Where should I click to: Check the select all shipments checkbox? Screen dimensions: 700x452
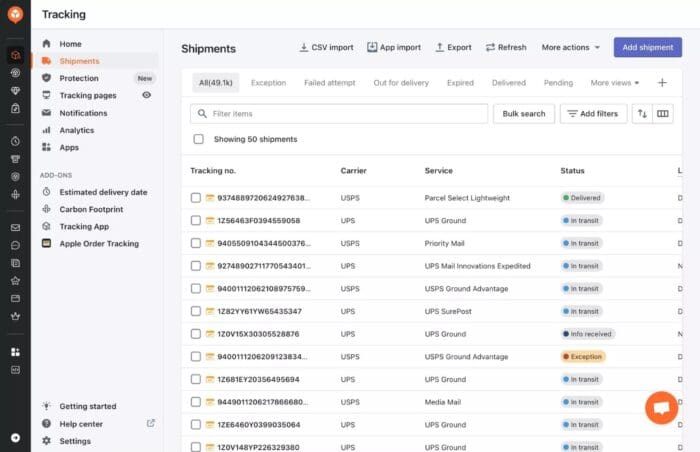coord(198,139)
